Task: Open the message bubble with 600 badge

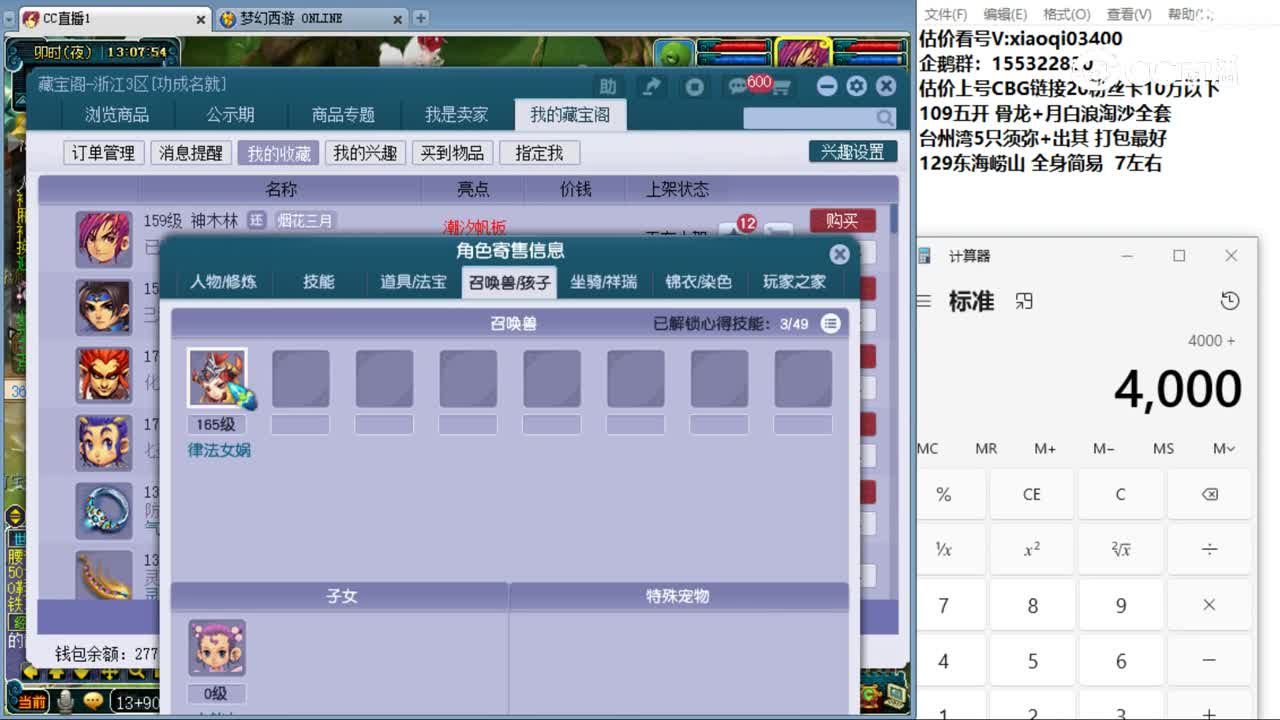Action: pos(739,87)
